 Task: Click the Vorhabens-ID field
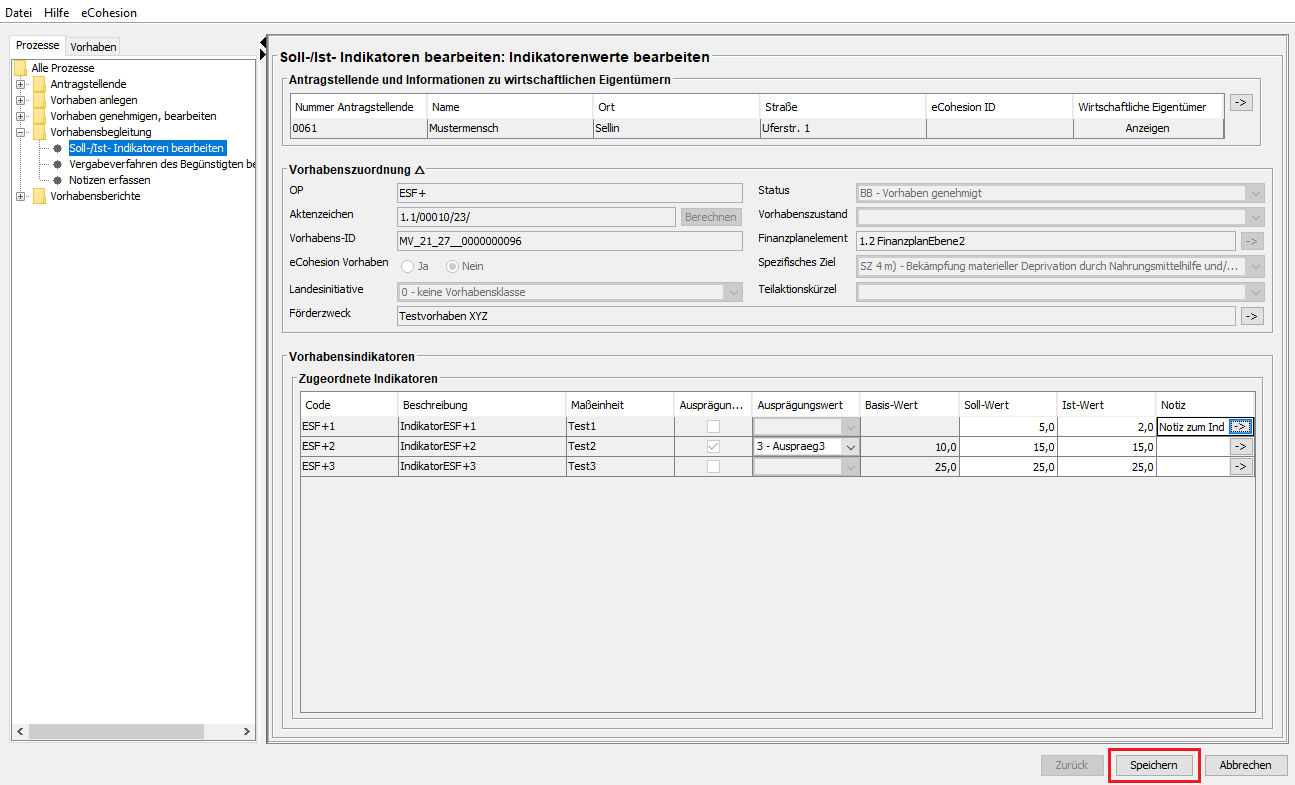click(570, 241)
